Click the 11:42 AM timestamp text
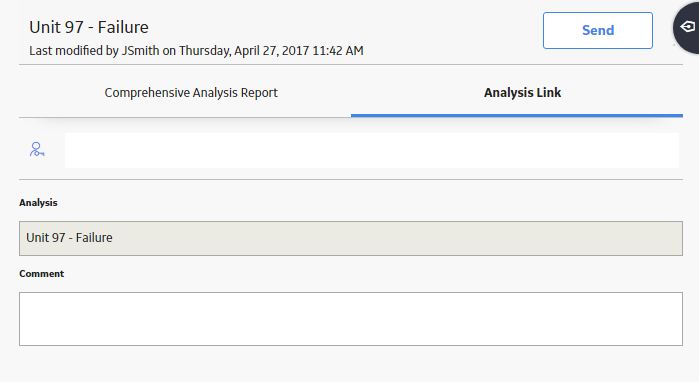Screen dimensions: 699x382 [337, 51]
